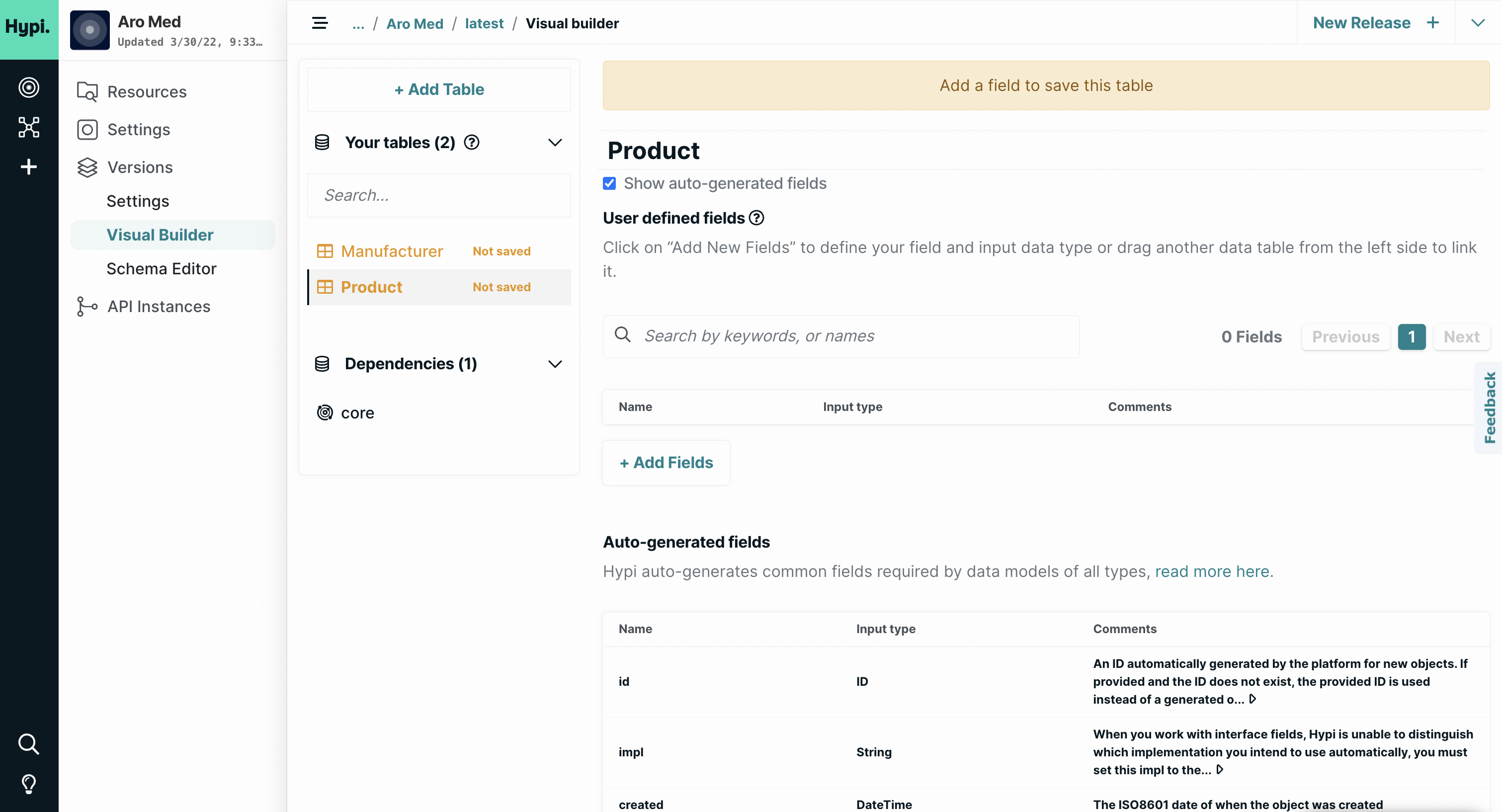Open search using the magnifier icon bottom left

pyautogui.click(x=28, y=744)
